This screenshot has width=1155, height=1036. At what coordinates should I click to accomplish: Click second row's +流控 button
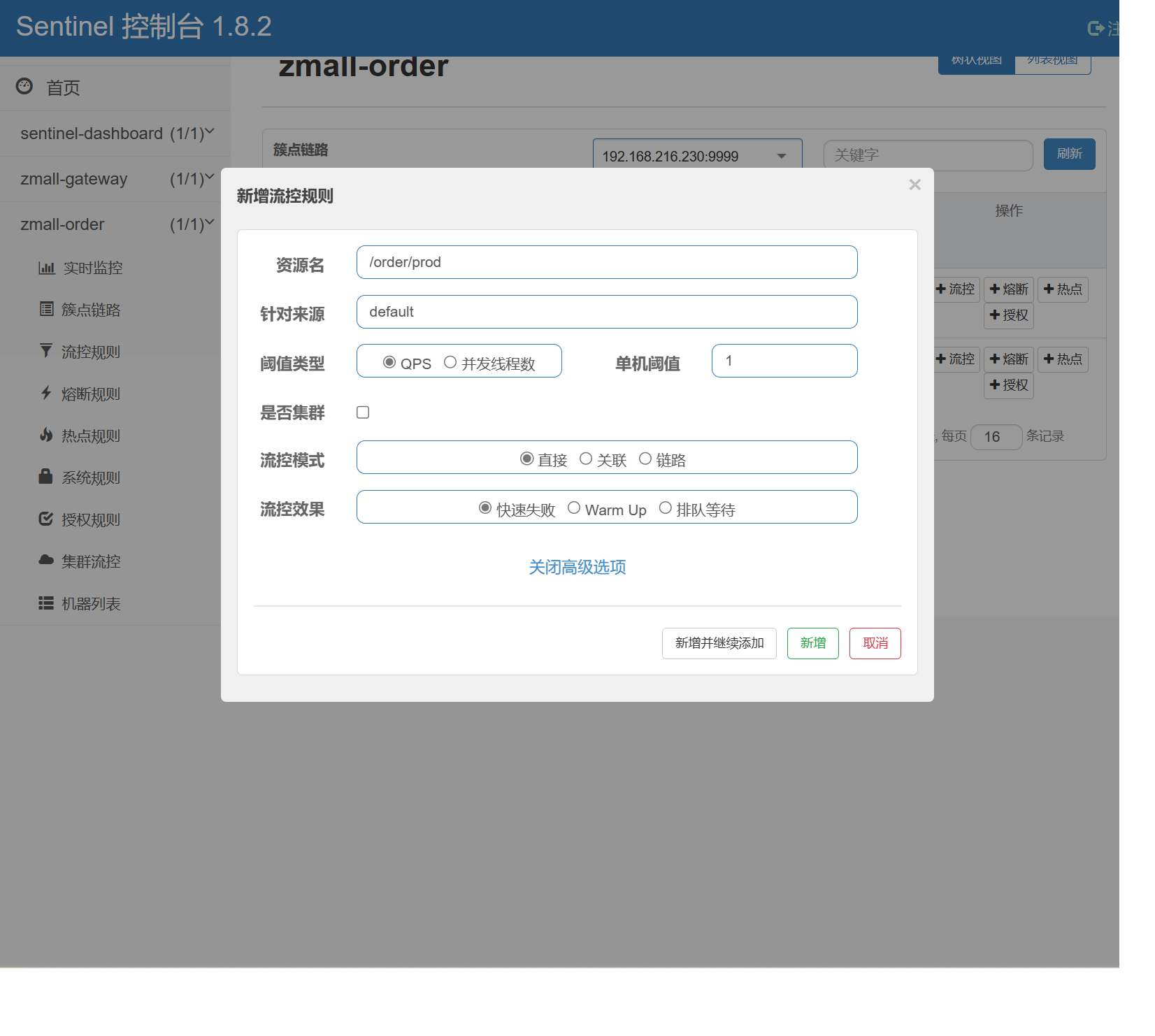pos(956,359)
